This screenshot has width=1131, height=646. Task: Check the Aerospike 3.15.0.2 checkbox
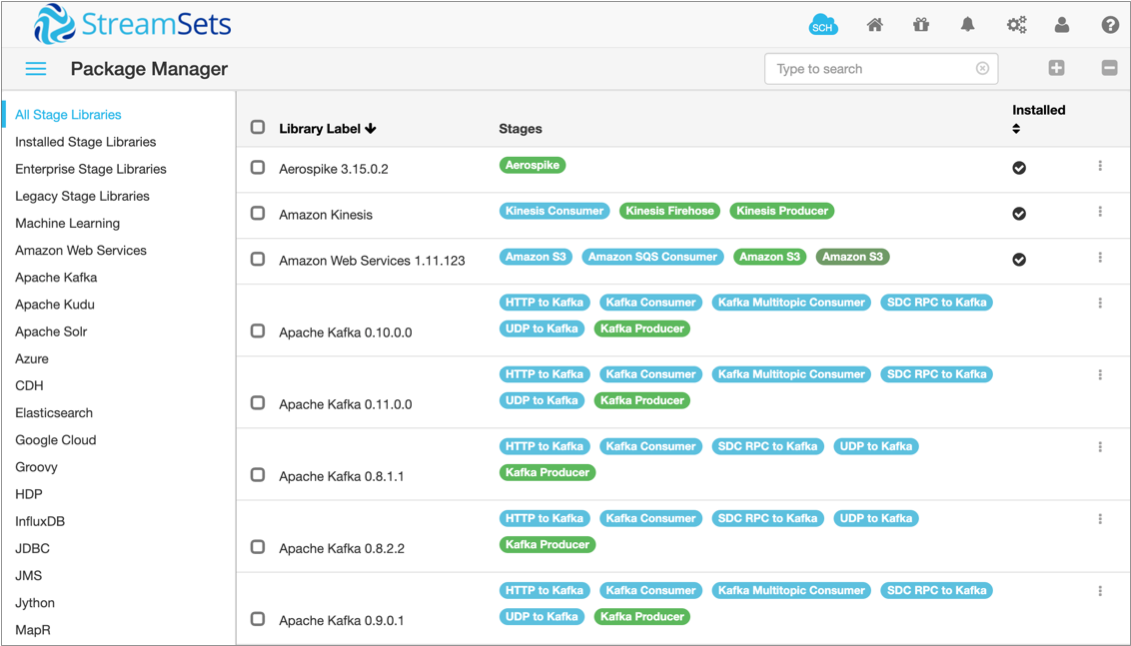tap(258, 168)
